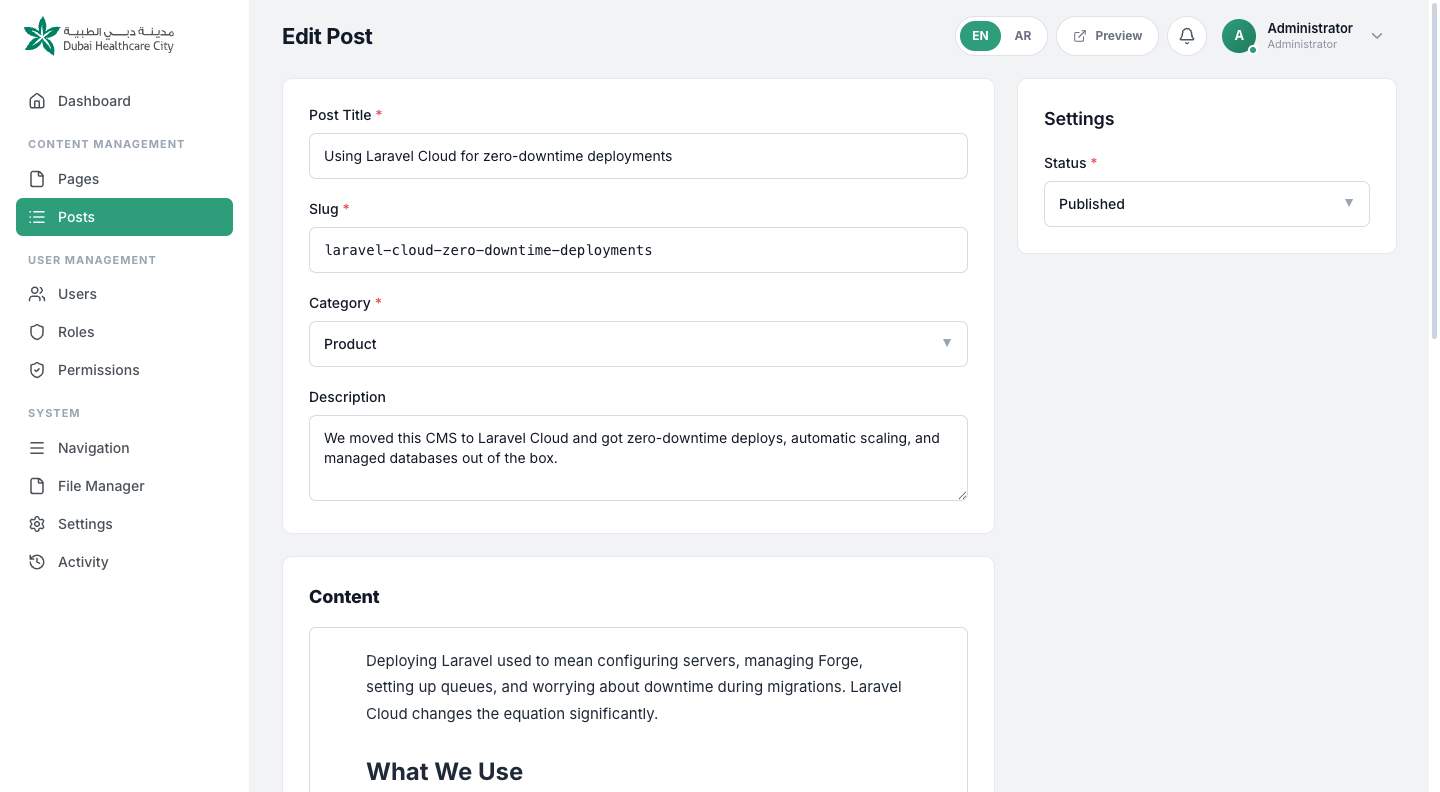1440x792 pixels.
Task: Open Activity in sidebar
Action: pyautogui.click(x=124, y=562)
